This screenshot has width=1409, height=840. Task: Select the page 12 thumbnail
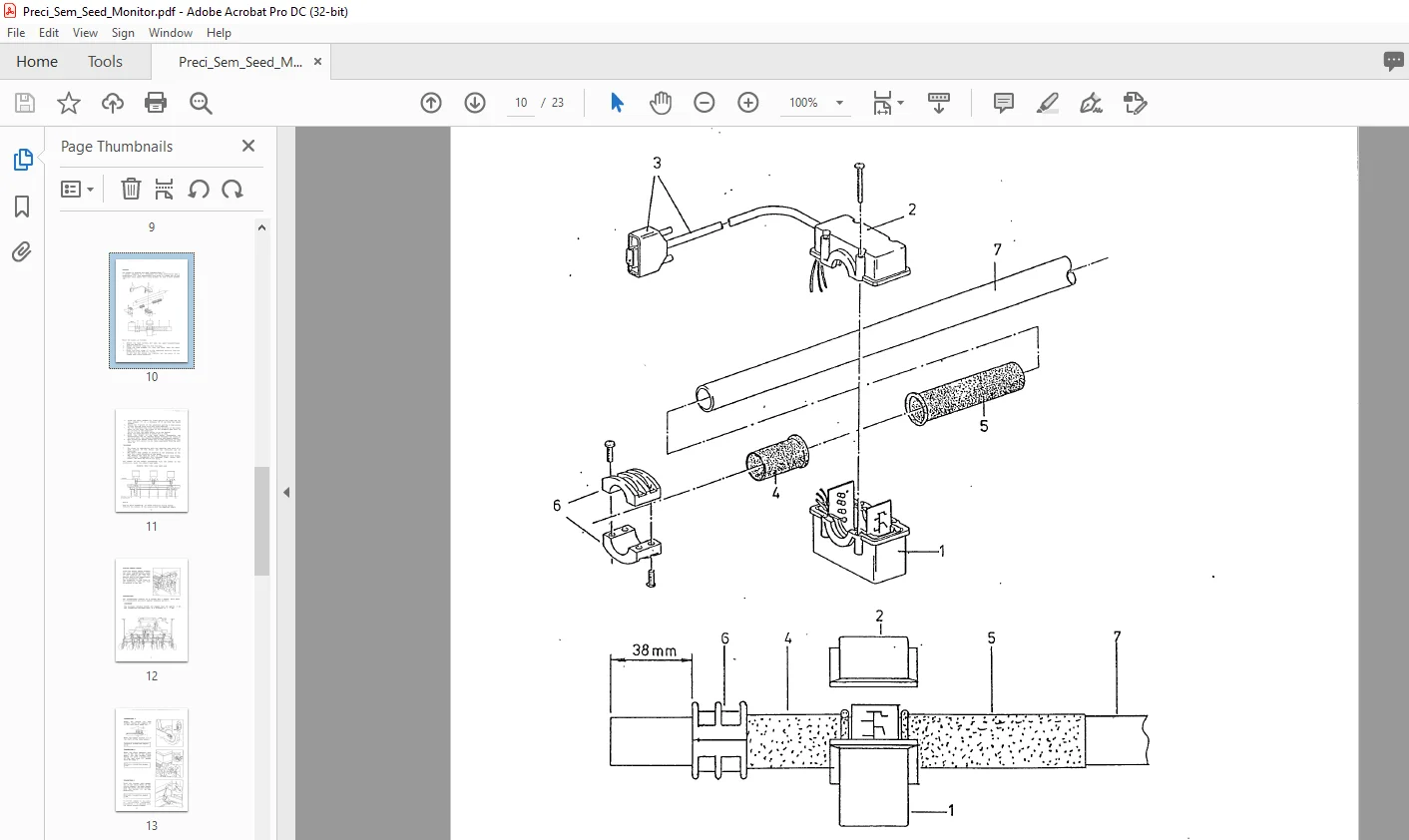(x=152, y=611)
